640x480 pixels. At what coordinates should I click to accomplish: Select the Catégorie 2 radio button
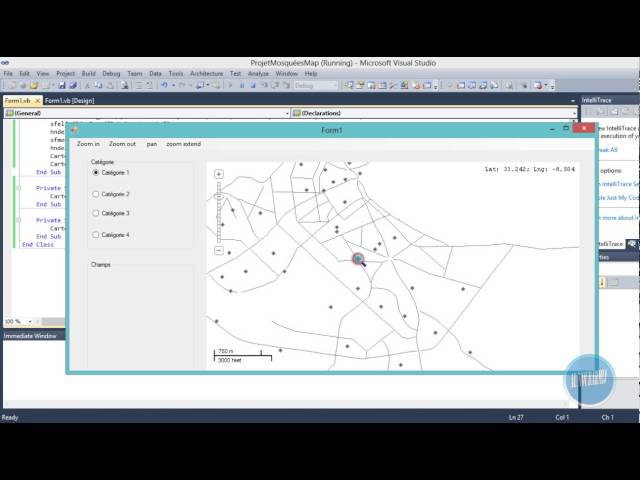(96, 194)
